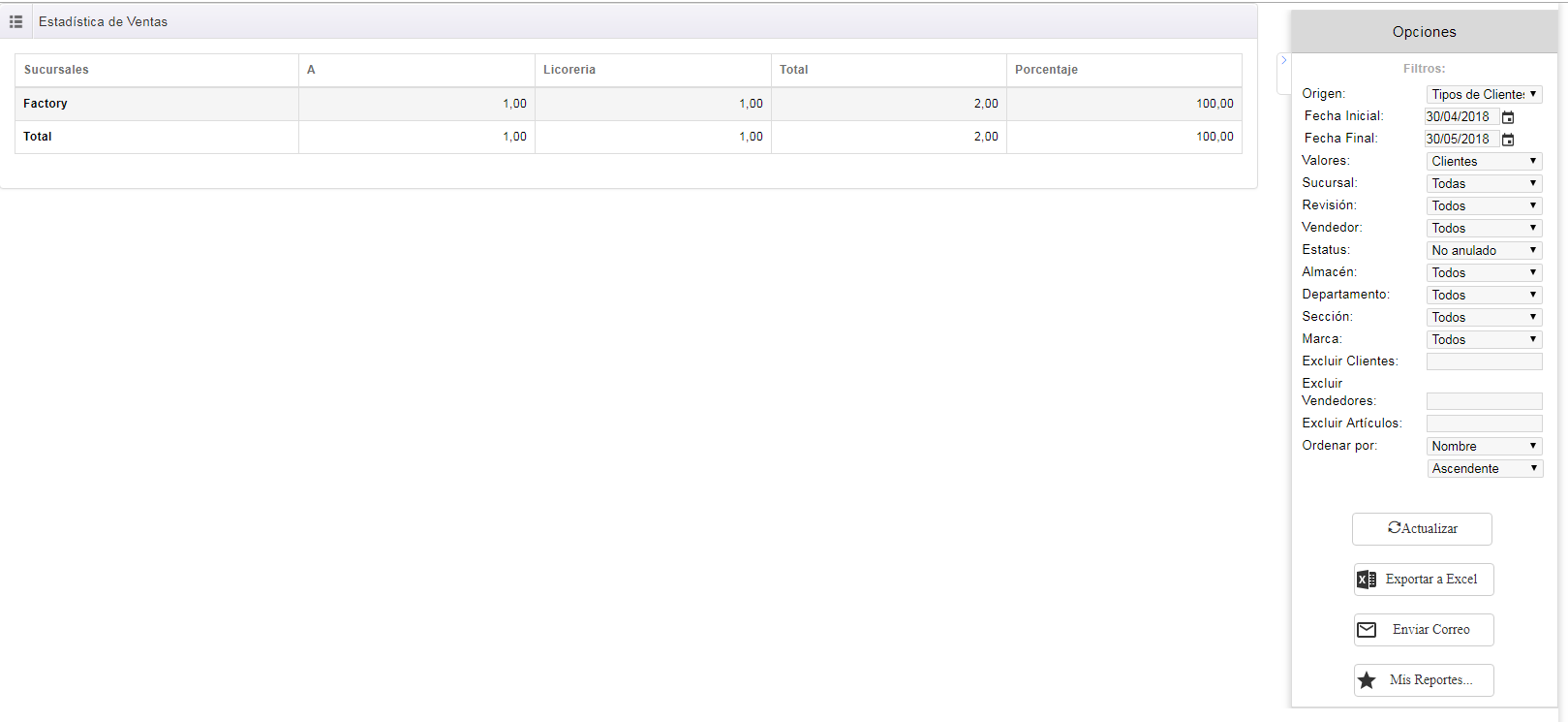Click the Excluir Artículos input field

[1484, 424]
